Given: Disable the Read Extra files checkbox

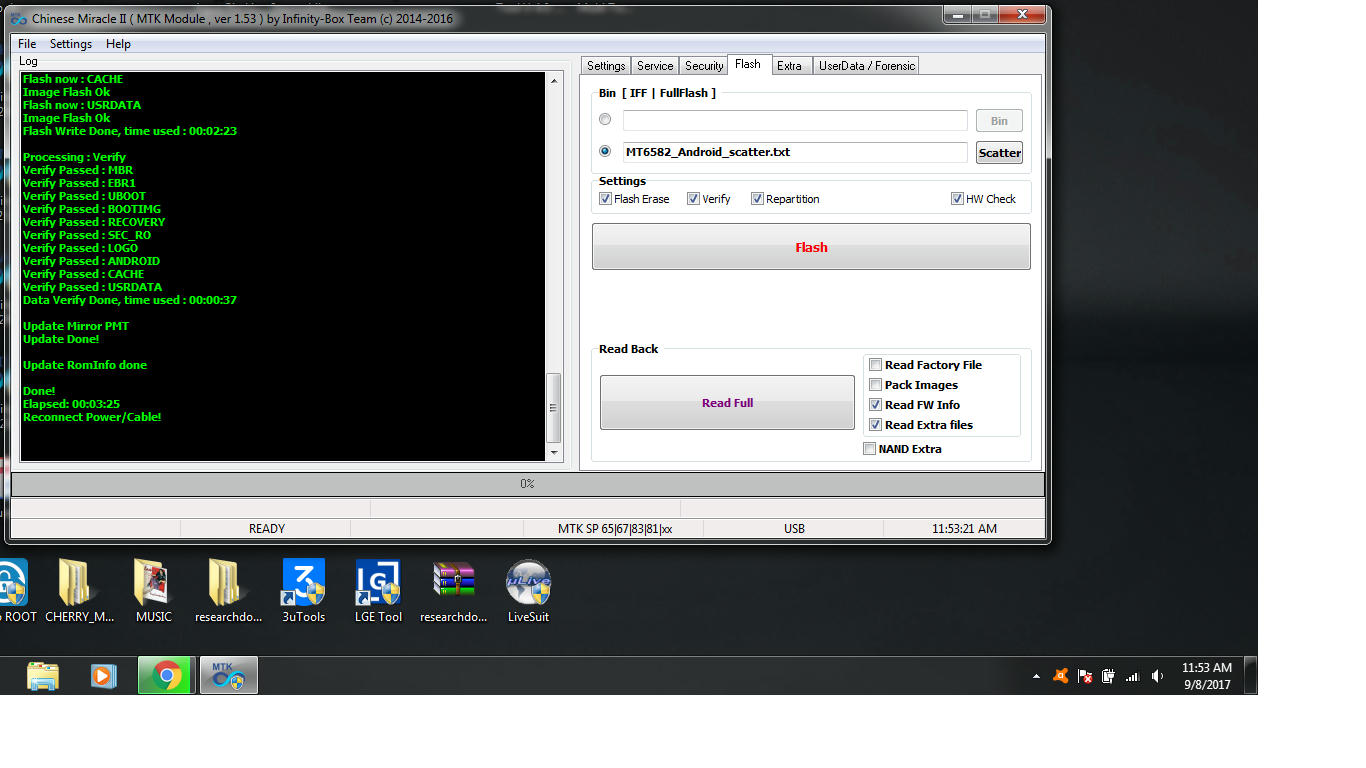Looking at the screenshot, I should [x=876, y=425].
